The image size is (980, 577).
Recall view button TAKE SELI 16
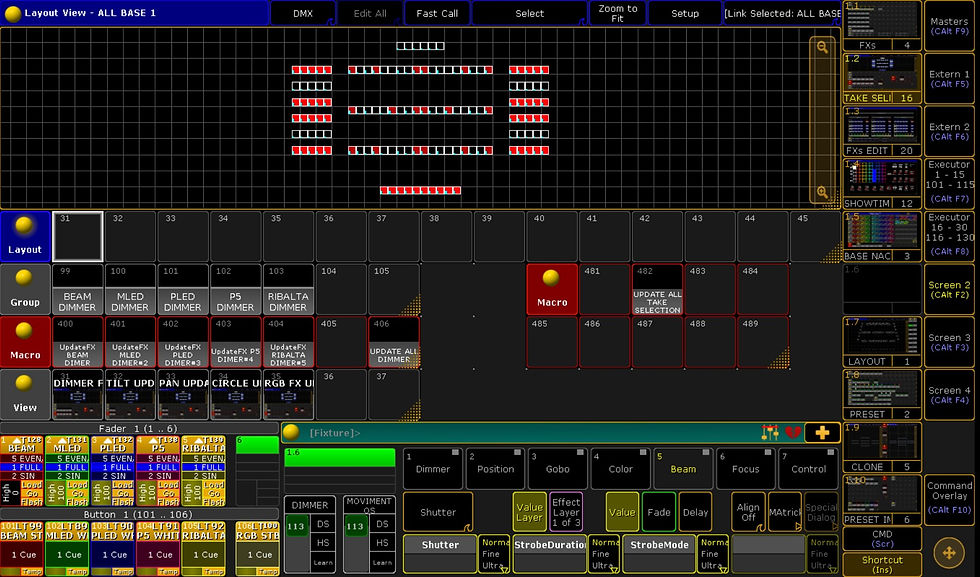[x=882, y=79]
